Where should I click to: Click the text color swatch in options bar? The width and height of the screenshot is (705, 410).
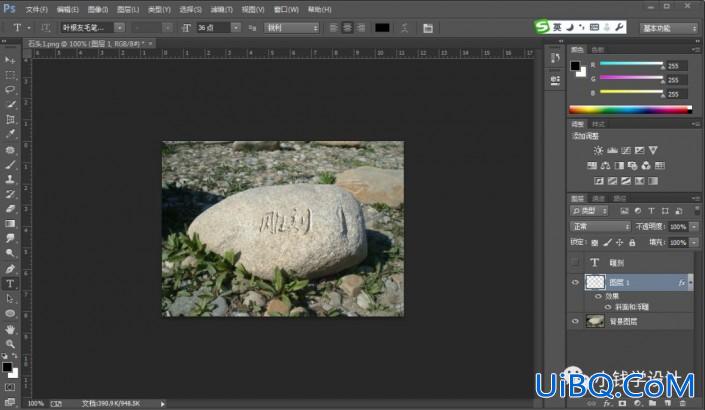[382, 28]
